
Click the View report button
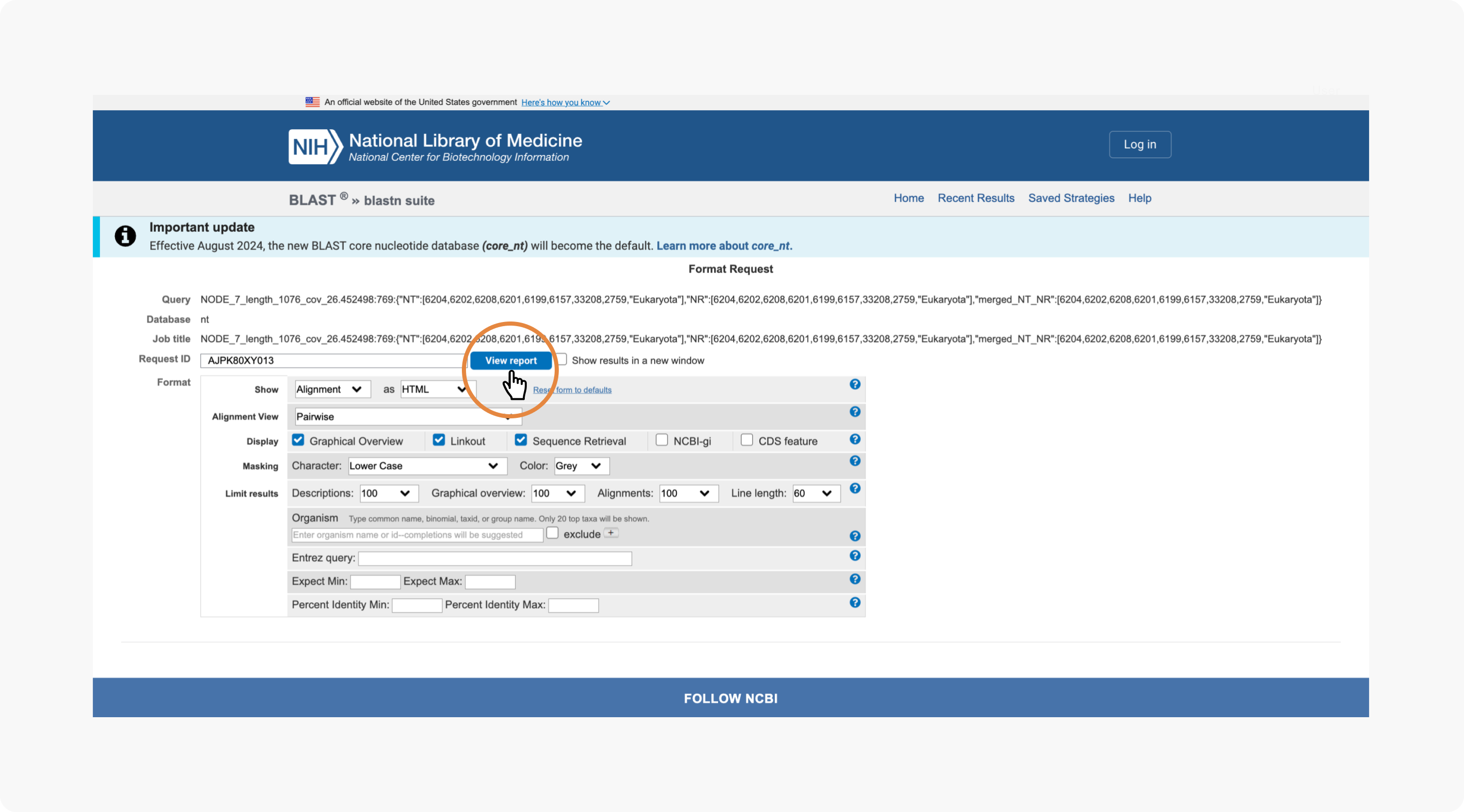pos(510,360)
